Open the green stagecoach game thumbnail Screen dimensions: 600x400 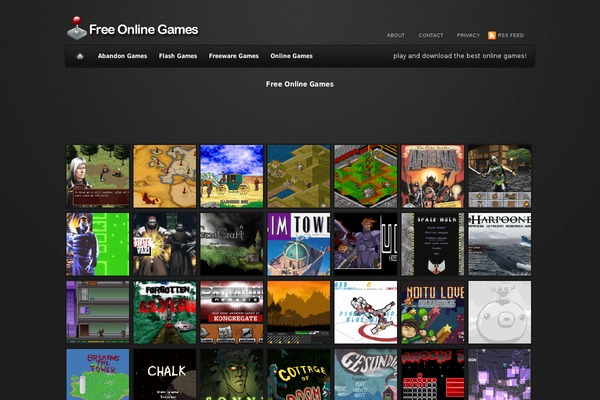click(x=232, y=176)
